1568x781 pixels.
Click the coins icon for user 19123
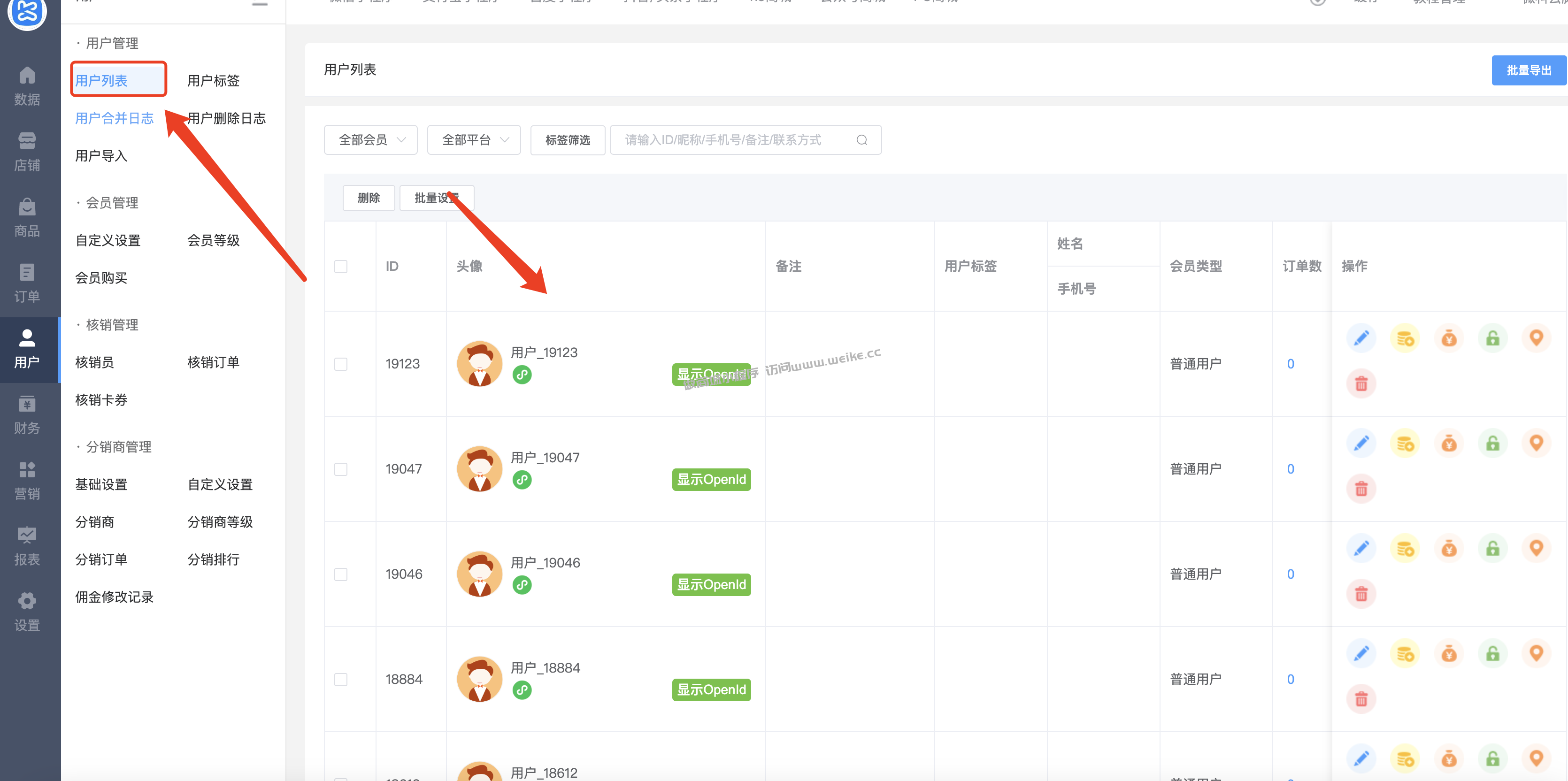[x=1405, y=338]
